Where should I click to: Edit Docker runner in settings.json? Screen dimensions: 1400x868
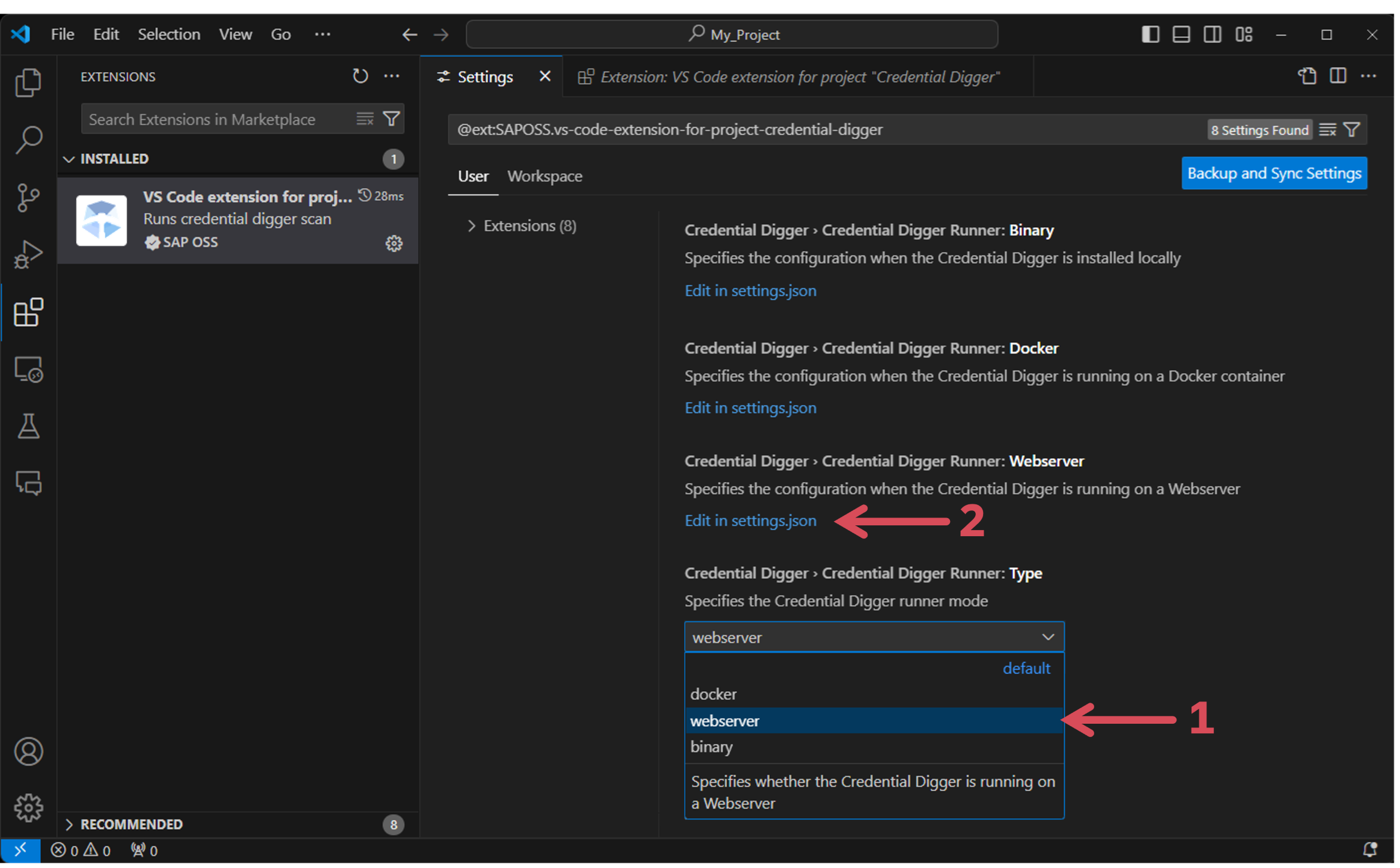point(750,408)
